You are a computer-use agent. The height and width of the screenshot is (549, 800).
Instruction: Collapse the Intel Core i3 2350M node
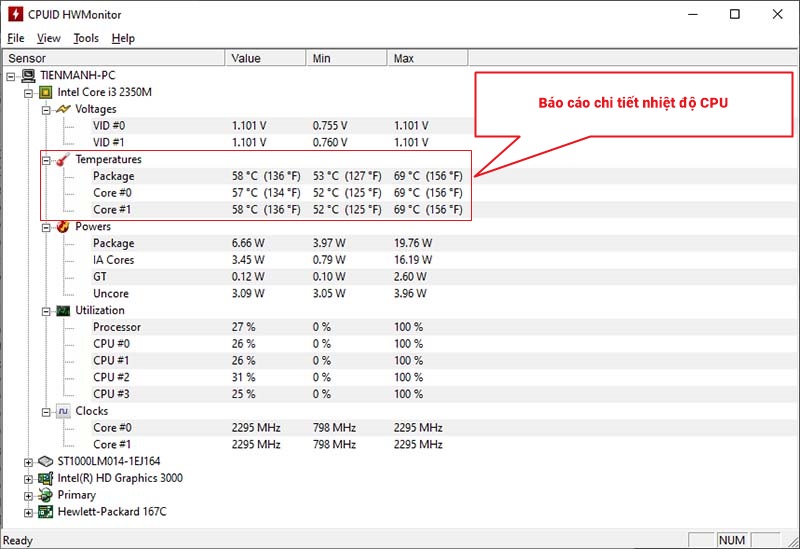pos(29,93)
